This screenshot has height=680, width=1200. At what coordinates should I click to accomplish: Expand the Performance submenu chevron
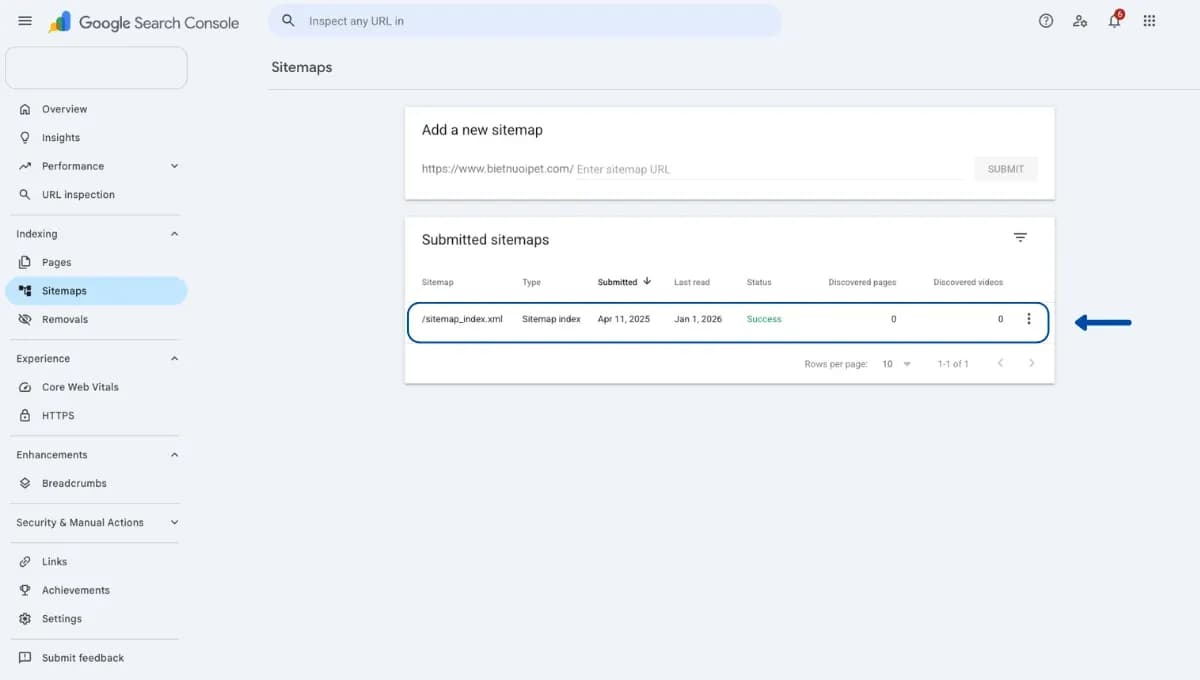pos(174,166)
